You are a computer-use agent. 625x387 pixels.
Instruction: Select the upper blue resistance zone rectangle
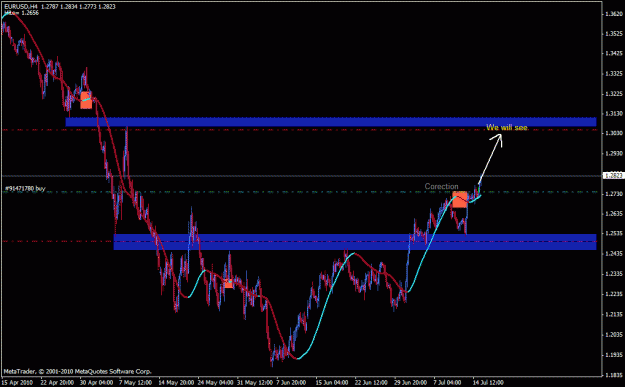(331, 122)
